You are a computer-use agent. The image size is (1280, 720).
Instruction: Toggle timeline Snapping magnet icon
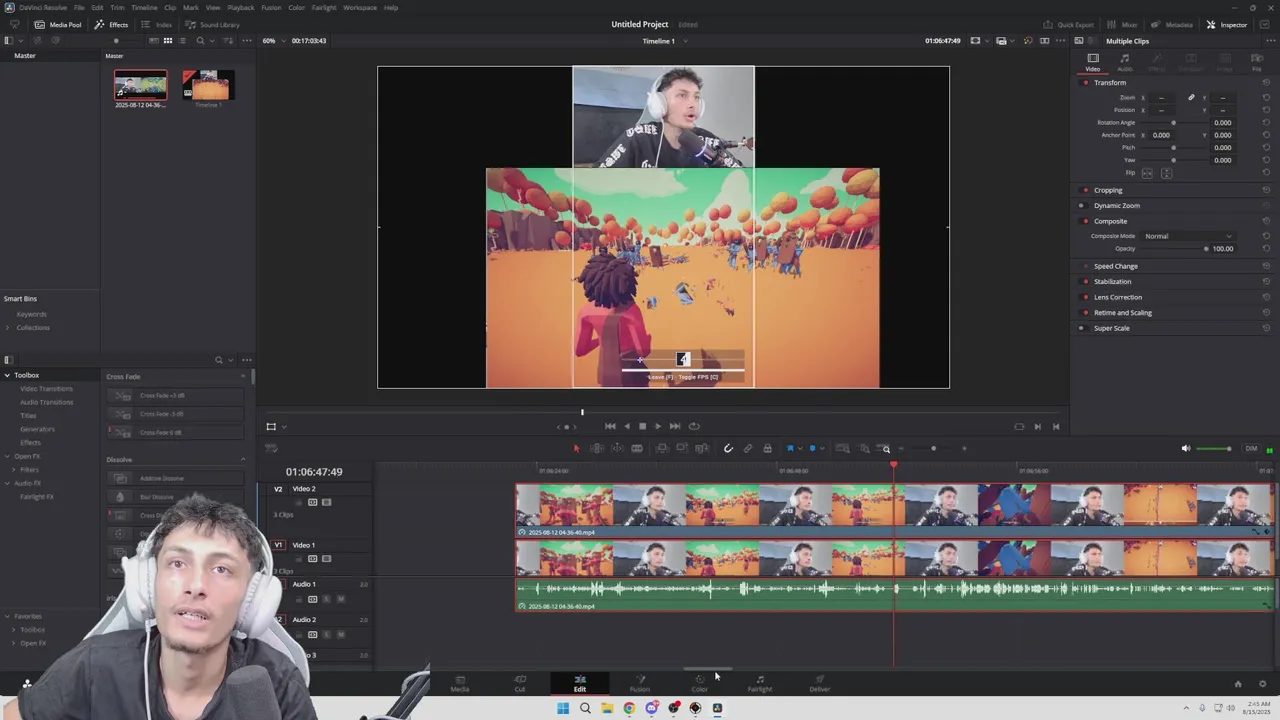point(728,448)
